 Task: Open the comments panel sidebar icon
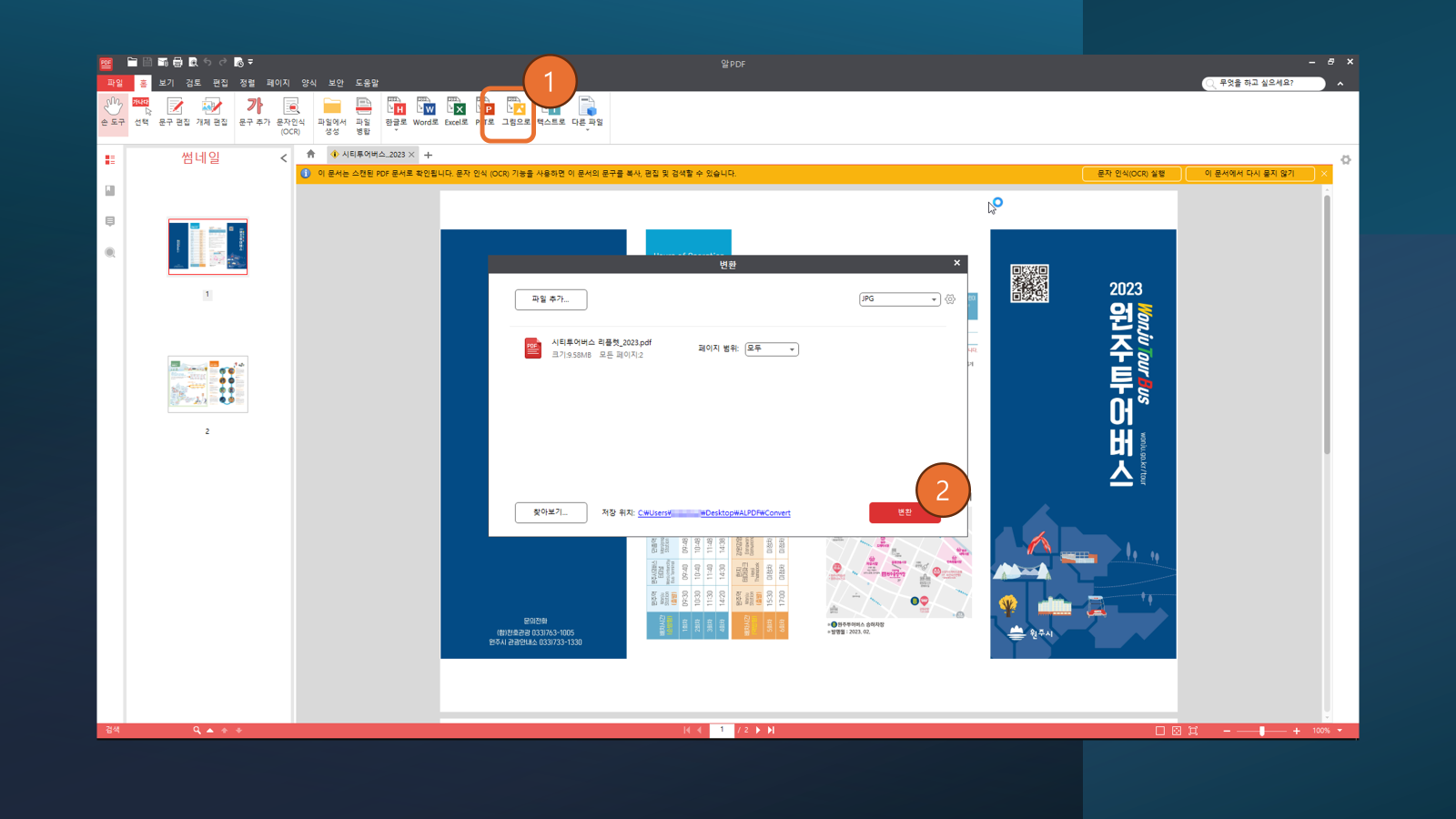point(110,221)
